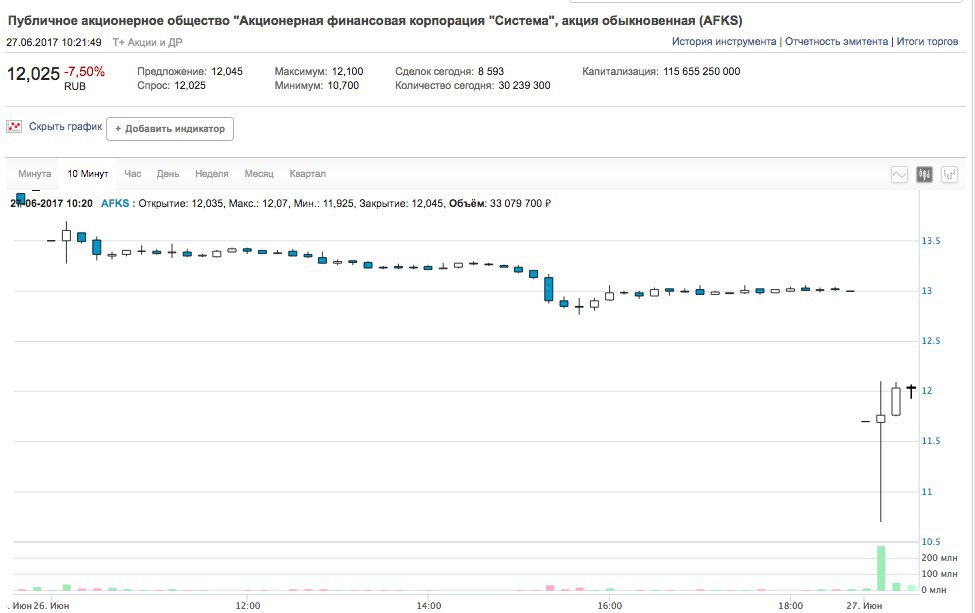The image size is (975, 613).
Task: Switch to the Час interval tab
Action: coord(132,174)
